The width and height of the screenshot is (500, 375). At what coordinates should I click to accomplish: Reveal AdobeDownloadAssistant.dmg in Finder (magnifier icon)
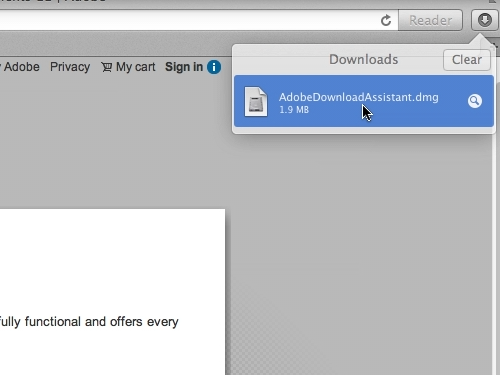475,101
